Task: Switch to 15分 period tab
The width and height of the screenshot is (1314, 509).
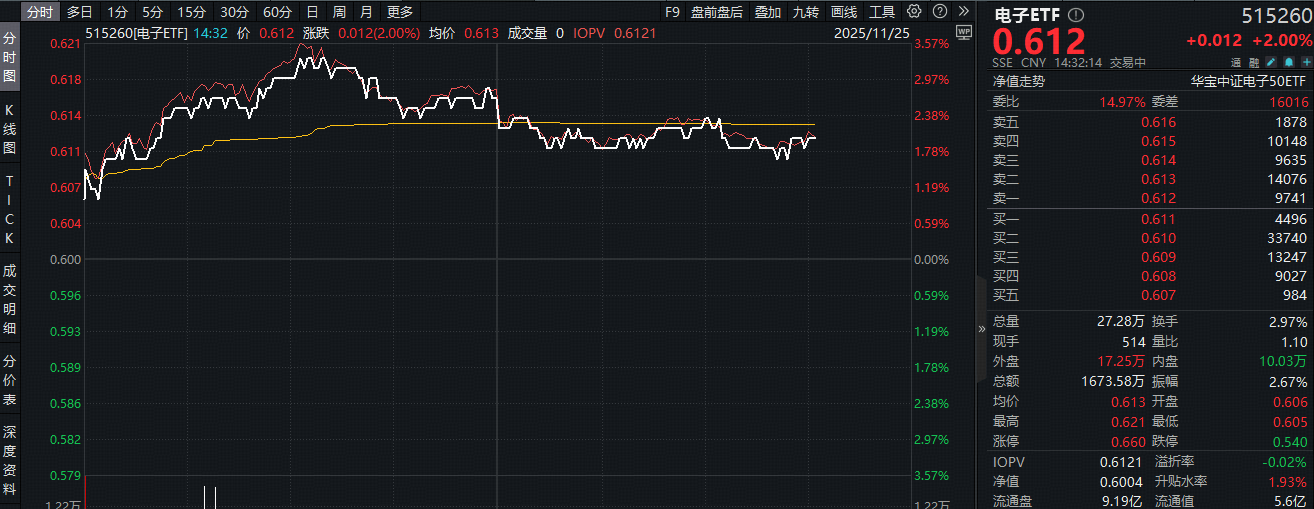Action: [190, 12]
